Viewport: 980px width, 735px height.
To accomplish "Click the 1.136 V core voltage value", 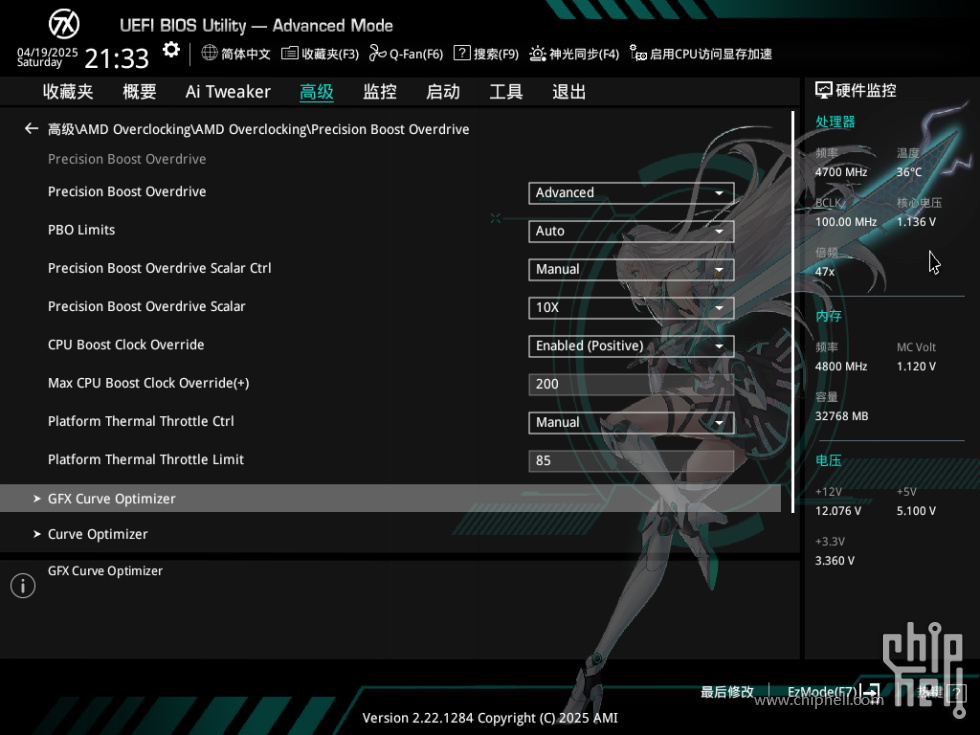I will click(x=916, y=222).
